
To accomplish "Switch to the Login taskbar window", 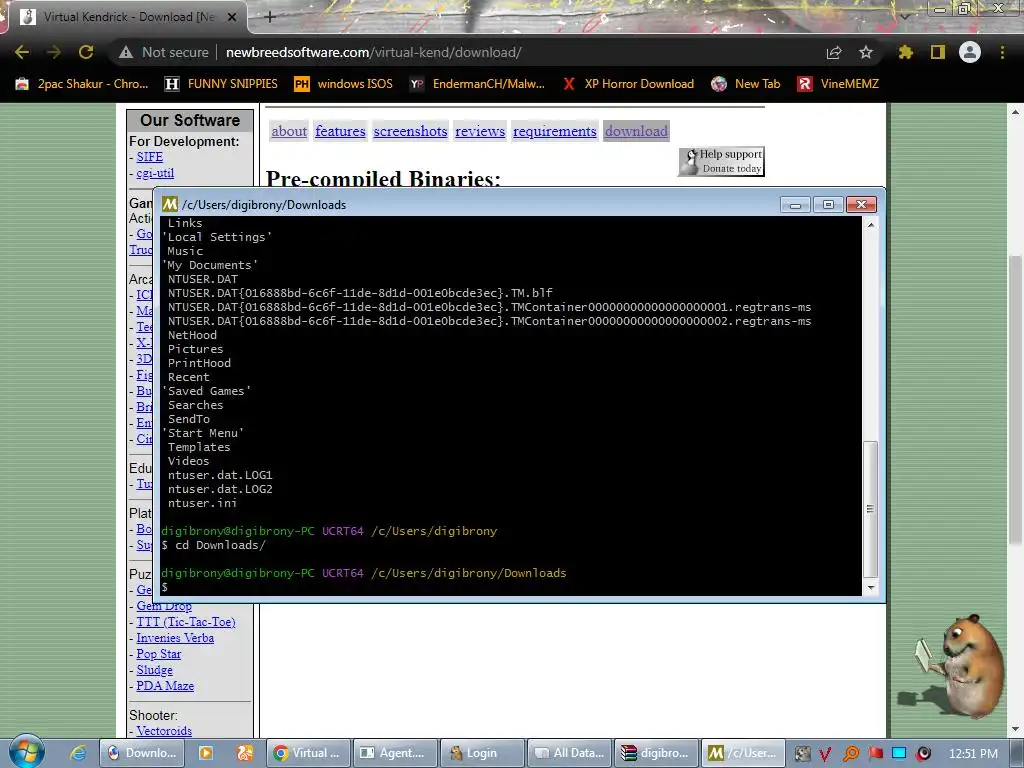I will click(482, 753).
